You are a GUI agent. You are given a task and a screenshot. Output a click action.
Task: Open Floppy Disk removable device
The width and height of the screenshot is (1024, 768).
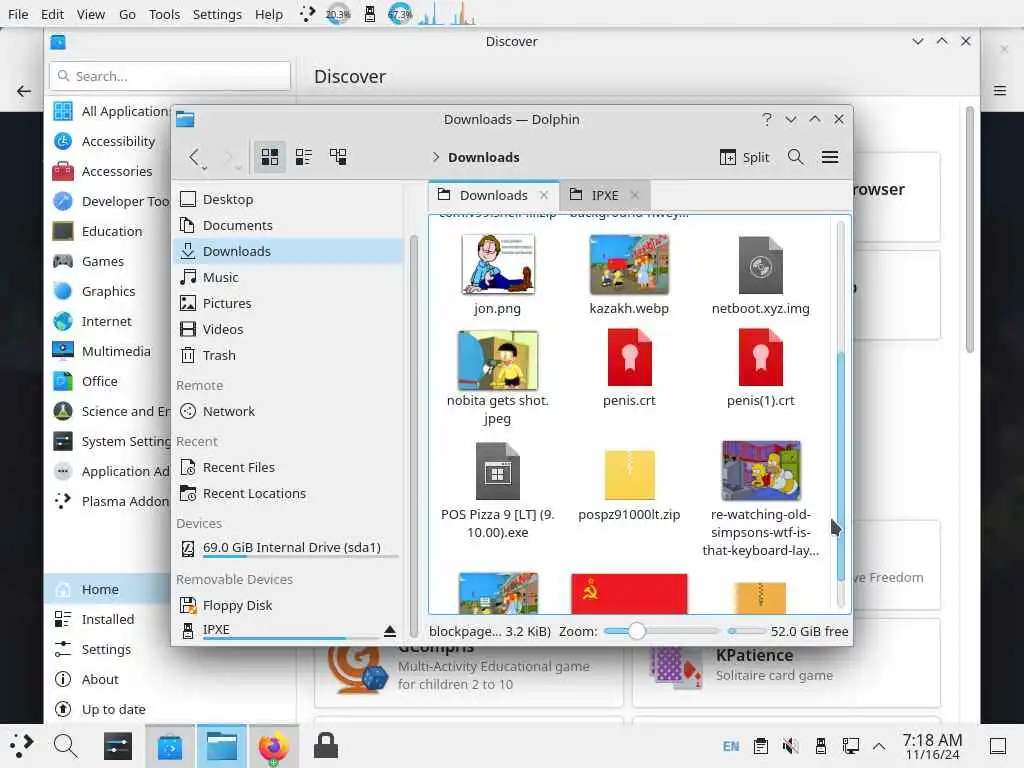(288, 605)
